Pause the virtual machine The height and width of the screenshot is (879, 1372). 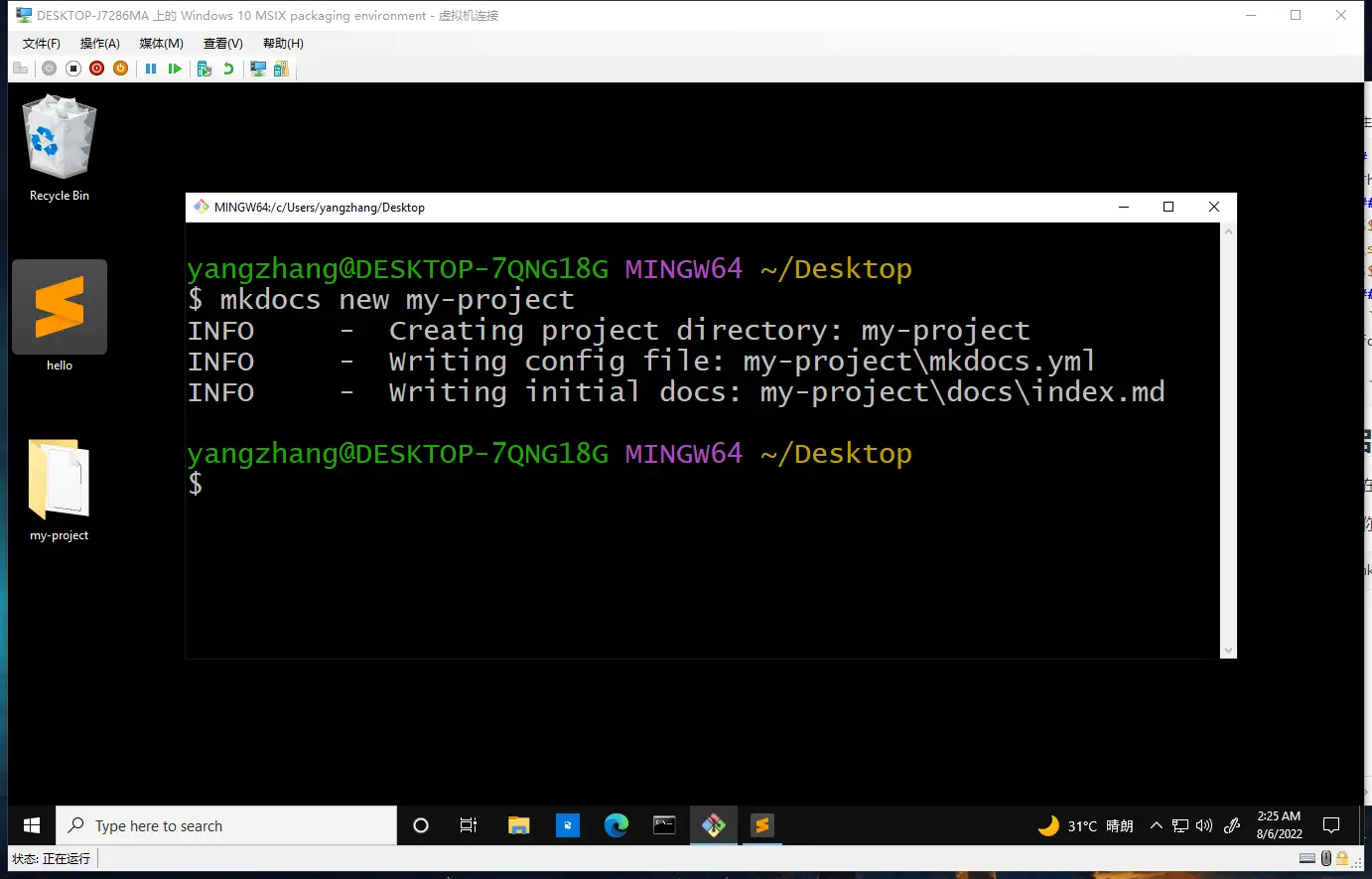click(x=151, y=69)
